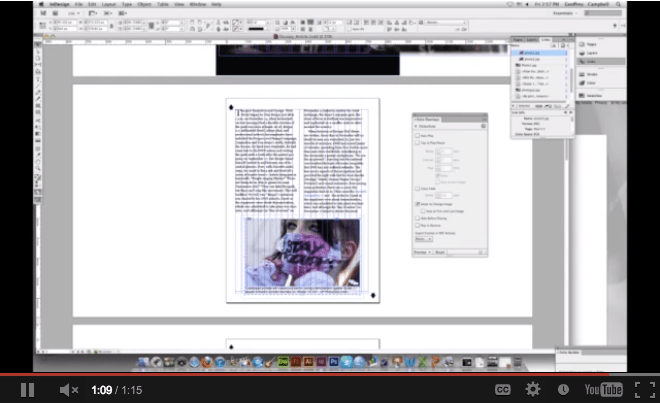This screenshot has height=403, width=660.
Task: Pause the video playback
Action: coord(27,389)
